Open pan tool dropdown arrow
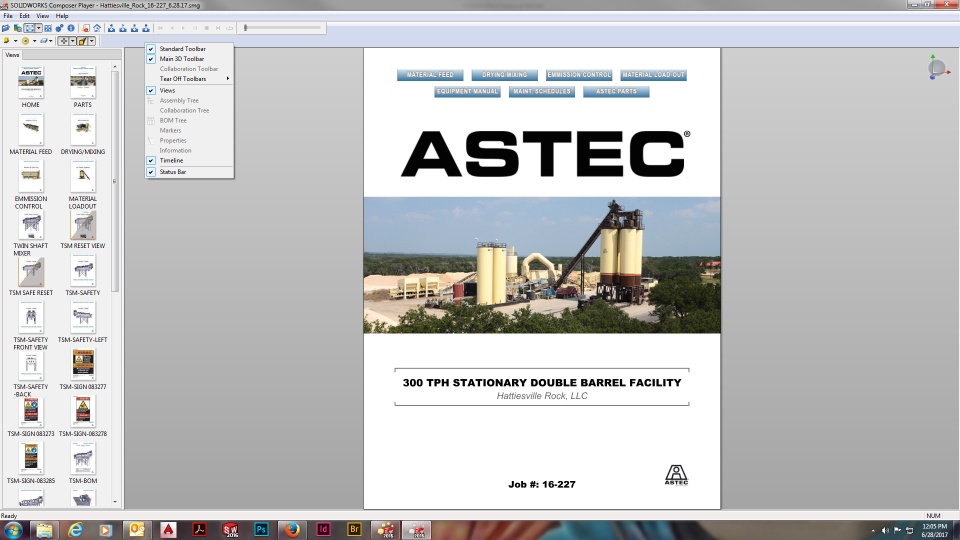The height and width of the screenshot is (540, 960). [x=72, y=41]
